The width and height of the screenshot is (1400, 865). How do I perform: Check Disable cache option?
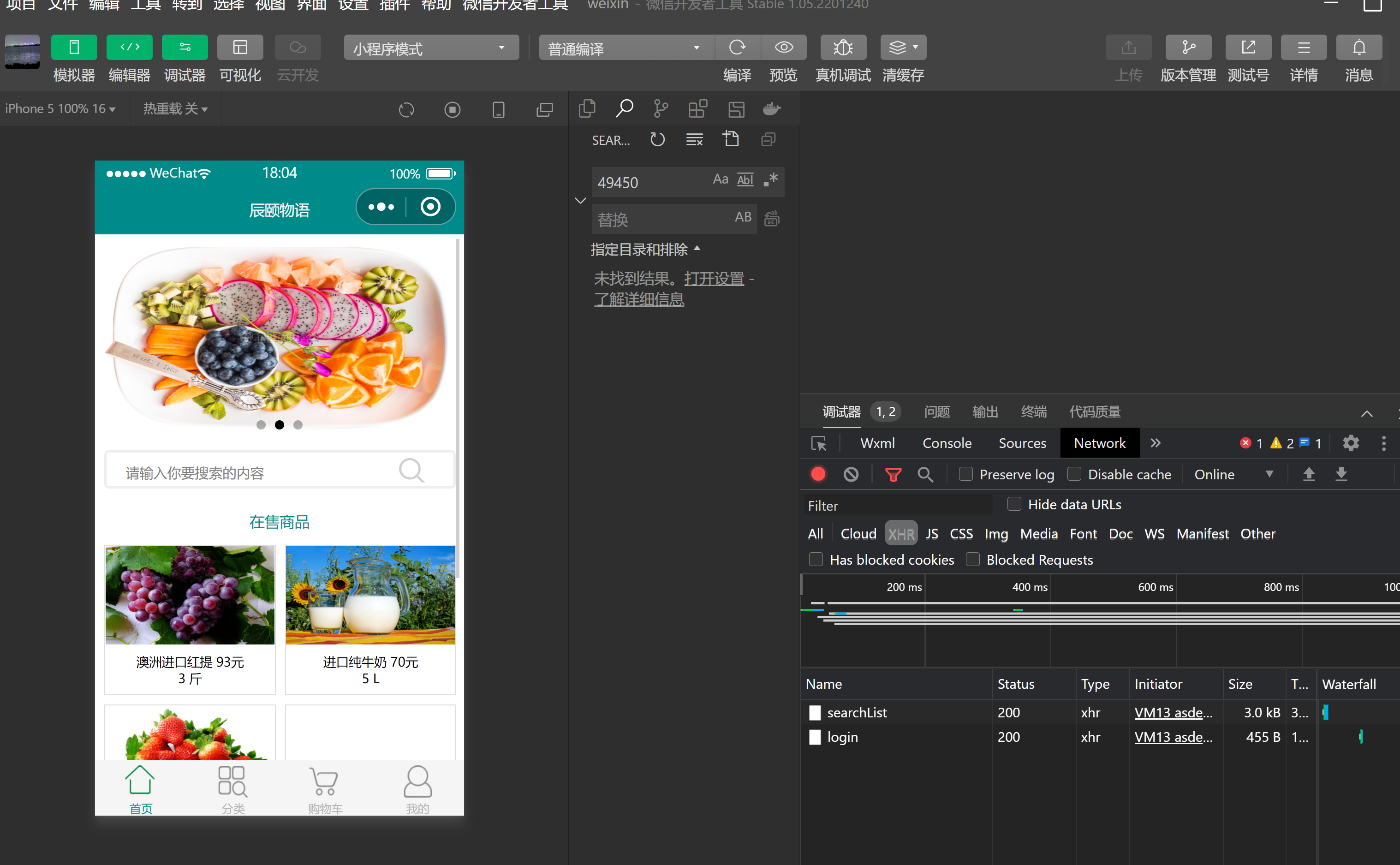point(1075,474)
